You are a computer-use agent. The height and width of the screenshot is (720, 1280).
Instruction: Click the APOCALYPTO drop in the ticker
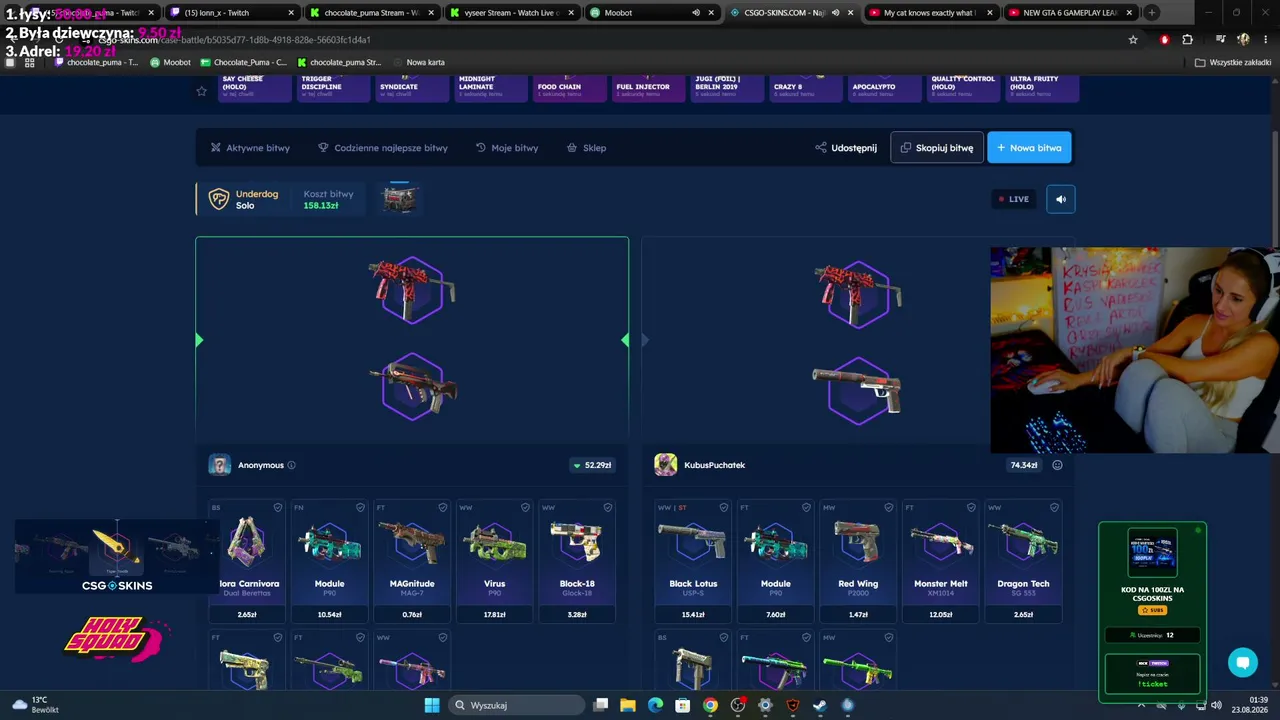point(884,87)
